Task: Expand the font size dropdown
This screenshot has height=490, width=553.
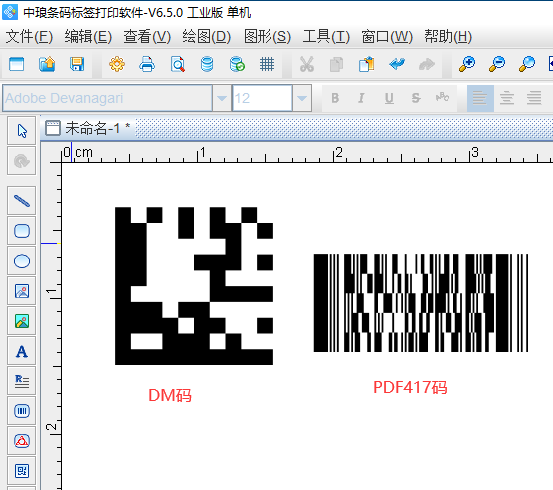Action: (302, 98)
